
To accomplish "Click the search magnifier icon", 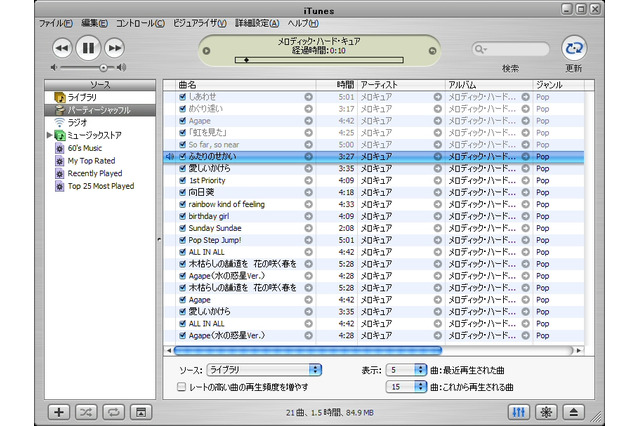I will click(x=477, y=49).
